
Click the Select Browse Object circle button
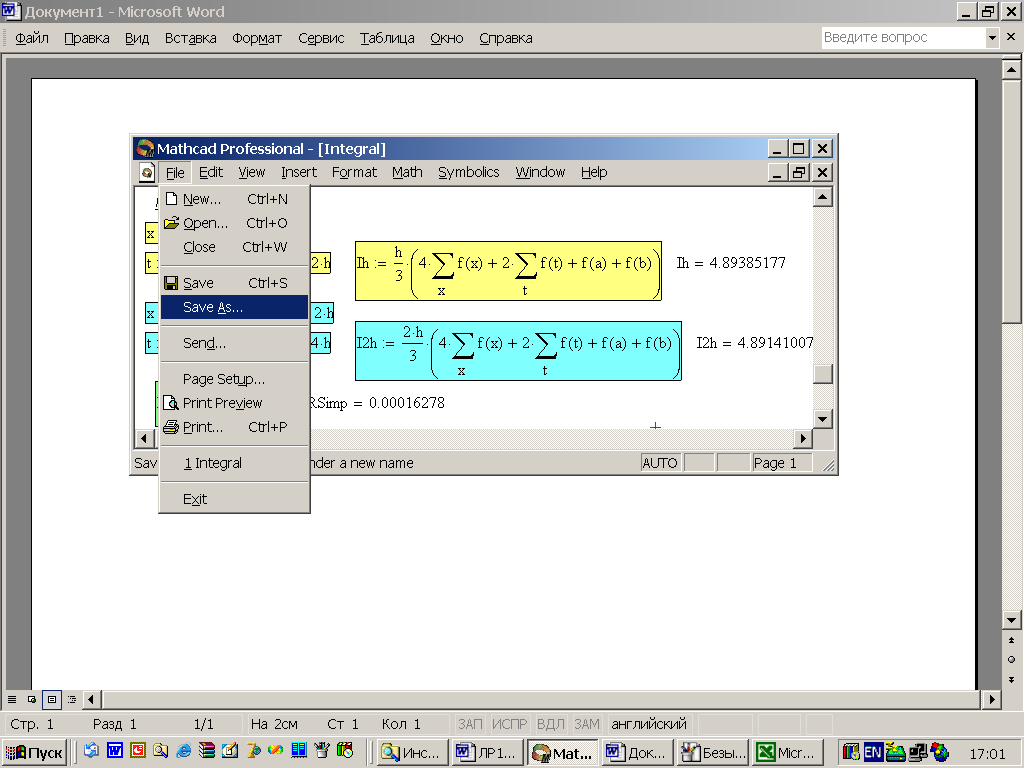1011,660
